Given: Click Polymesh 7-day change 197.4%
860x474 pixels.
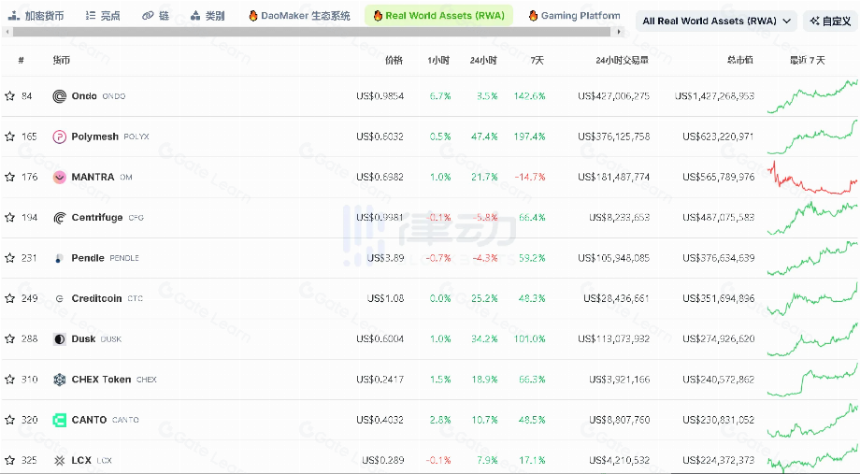Looking at the screenshot, I should click(x=529, y=137).
